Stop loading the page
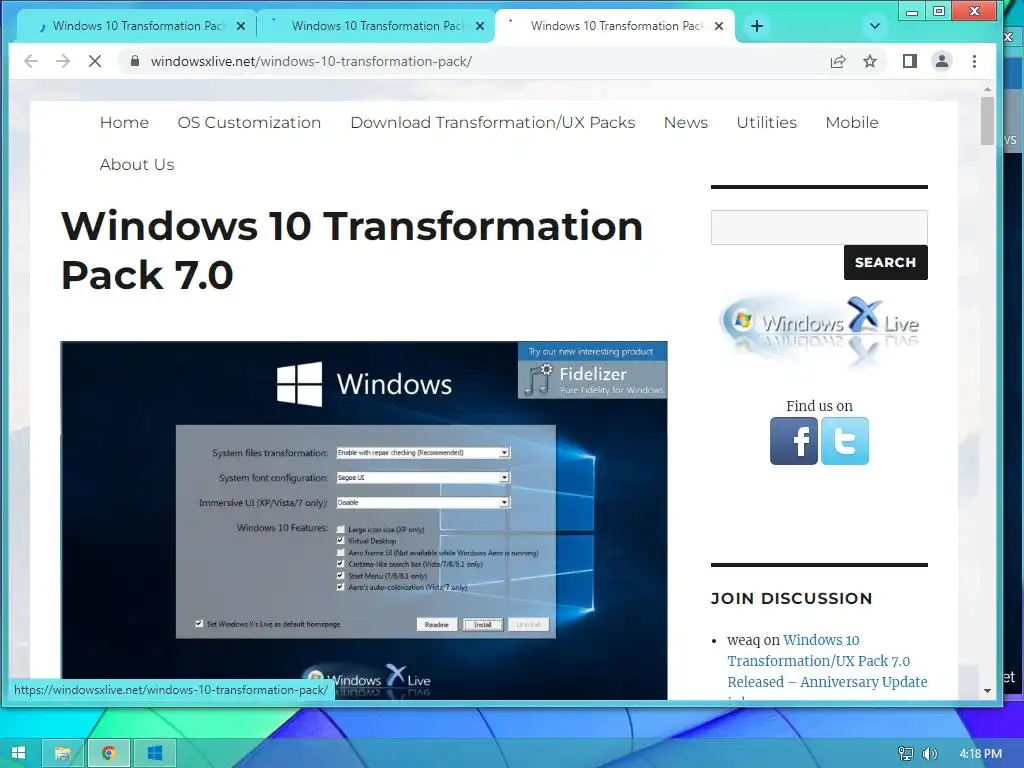 point(95,61)
